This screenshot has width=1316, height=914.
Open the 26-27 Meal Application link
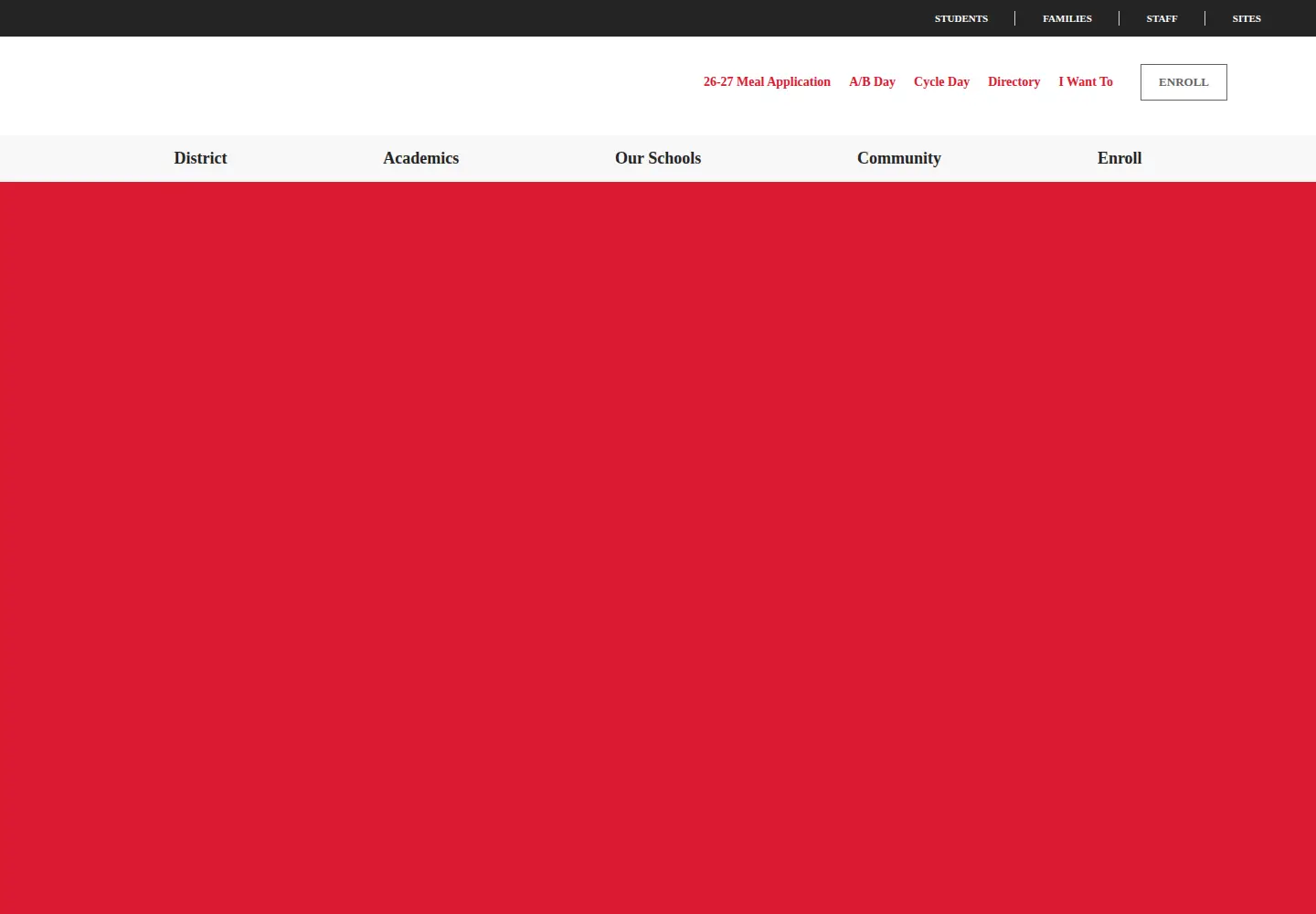(x=767, y=81)
